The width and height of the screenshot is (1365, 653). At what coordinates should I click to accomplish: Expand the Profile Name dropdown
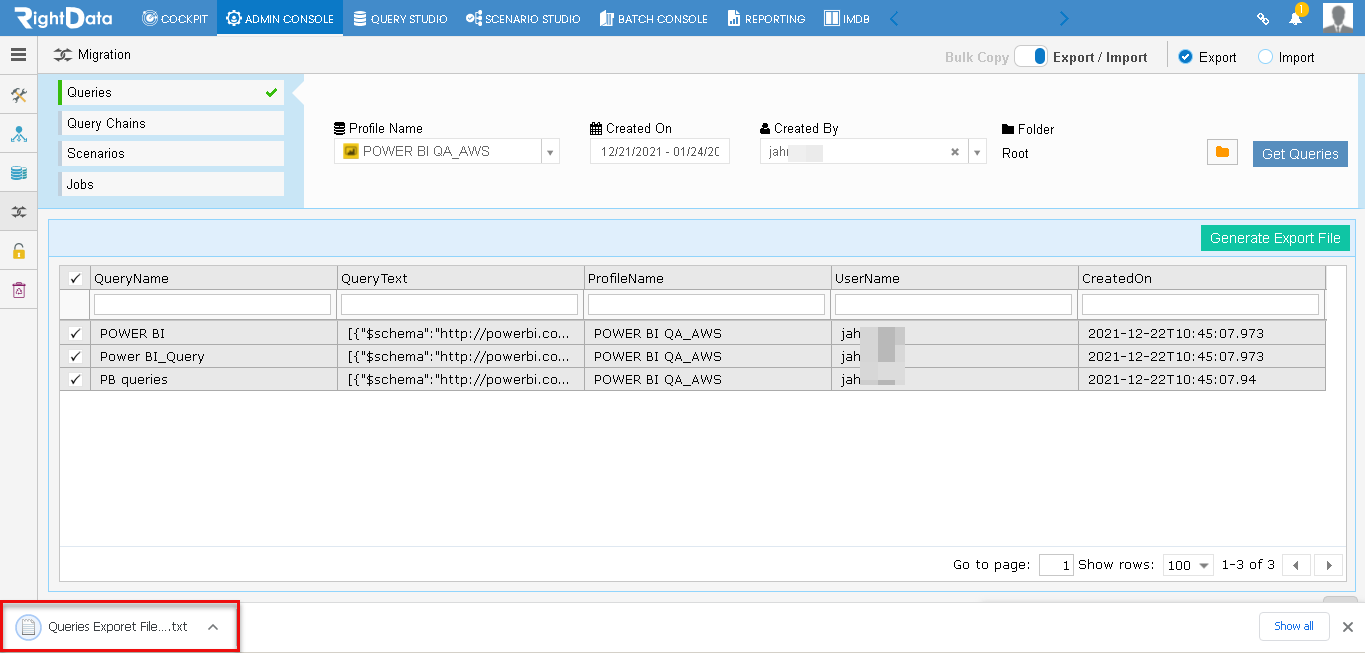point(550,152)
